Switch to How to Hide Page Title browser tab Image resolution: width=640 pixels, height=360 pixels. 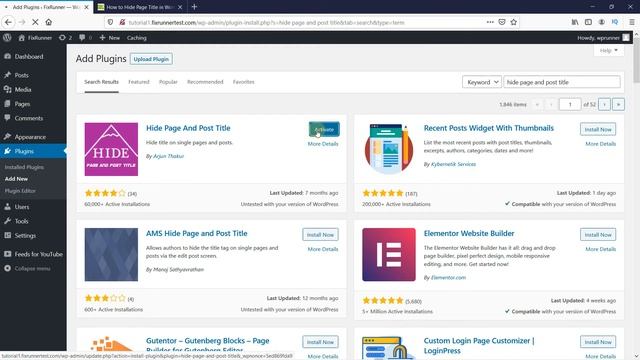pos(140,7)
